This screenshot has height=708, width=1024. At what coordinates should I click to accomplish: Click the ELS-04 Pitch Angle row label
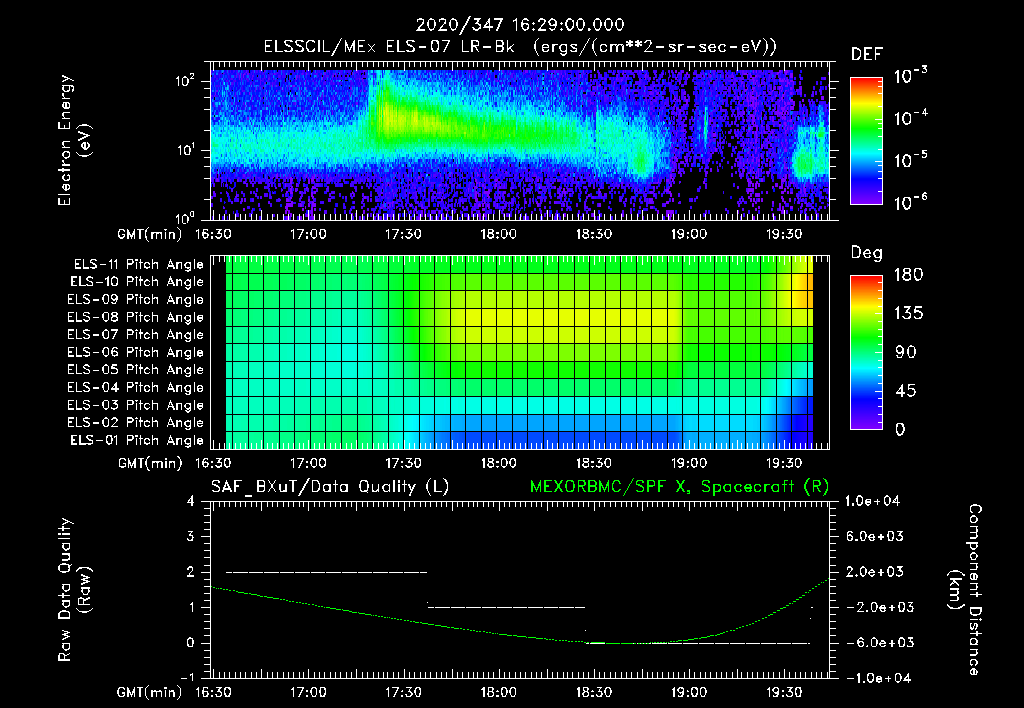(135, 387)
